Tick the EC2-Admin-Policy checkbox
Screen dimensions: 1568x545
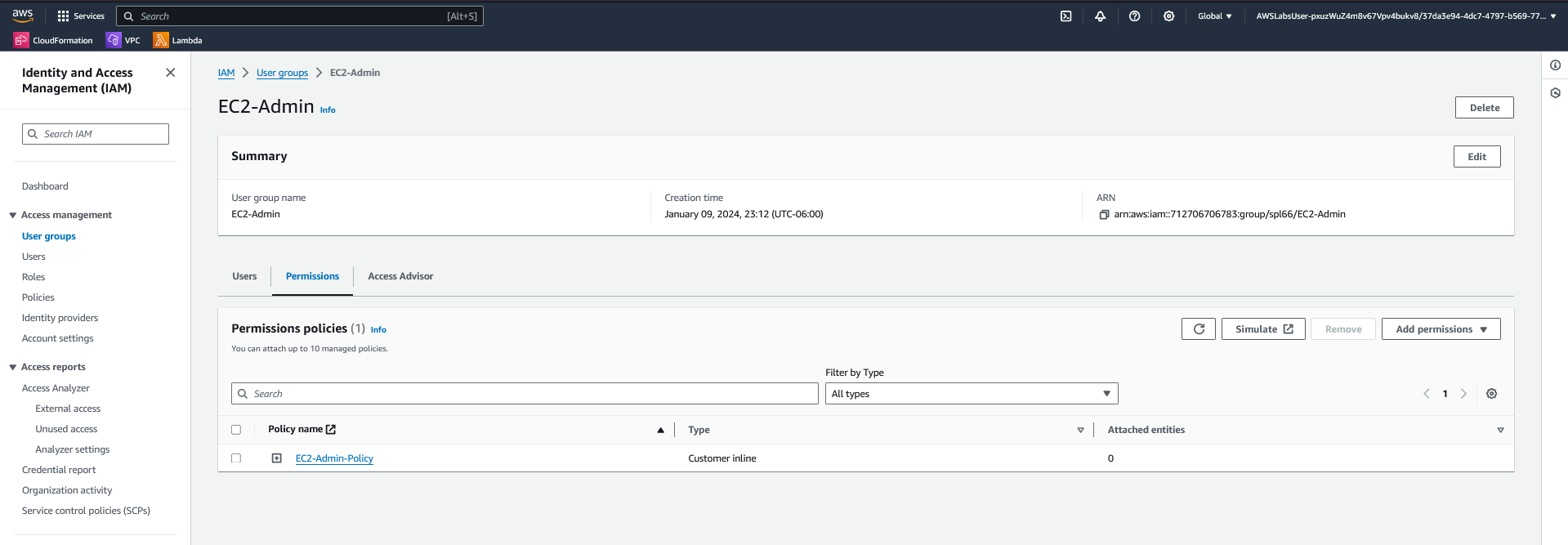[x=236, y=458]
